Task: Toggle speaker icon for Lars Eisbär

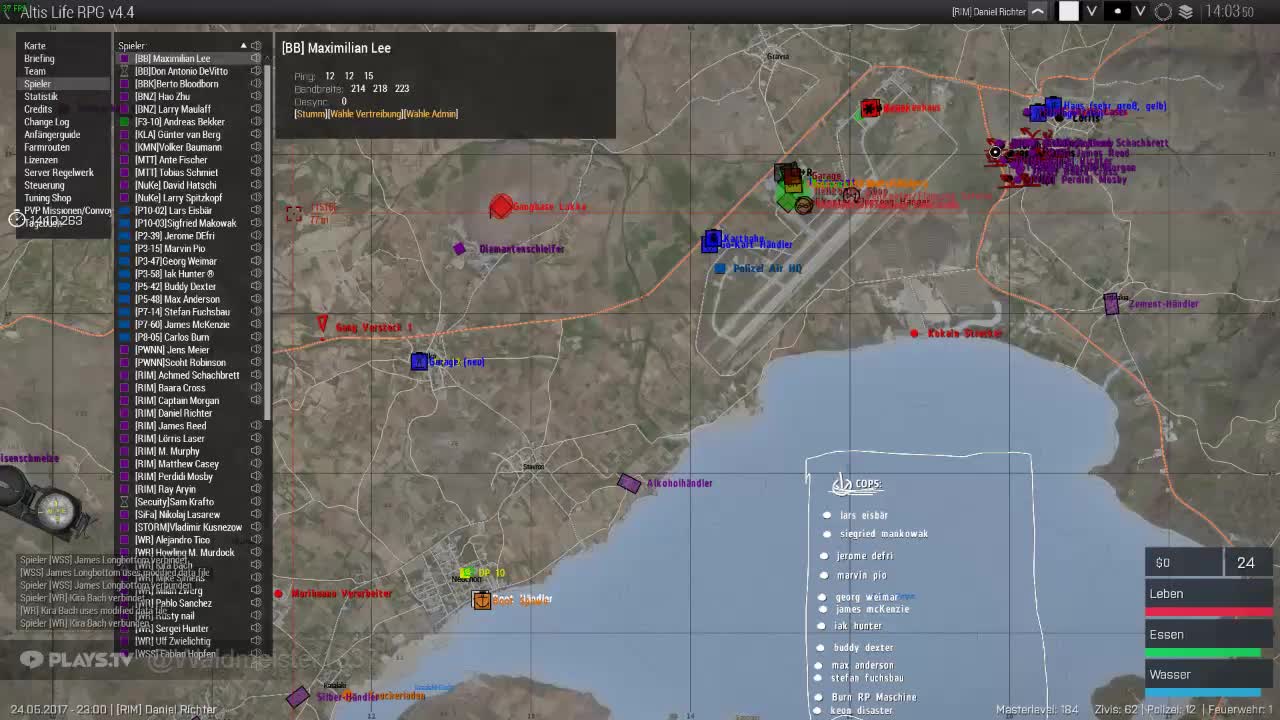Action: (256, 211)
